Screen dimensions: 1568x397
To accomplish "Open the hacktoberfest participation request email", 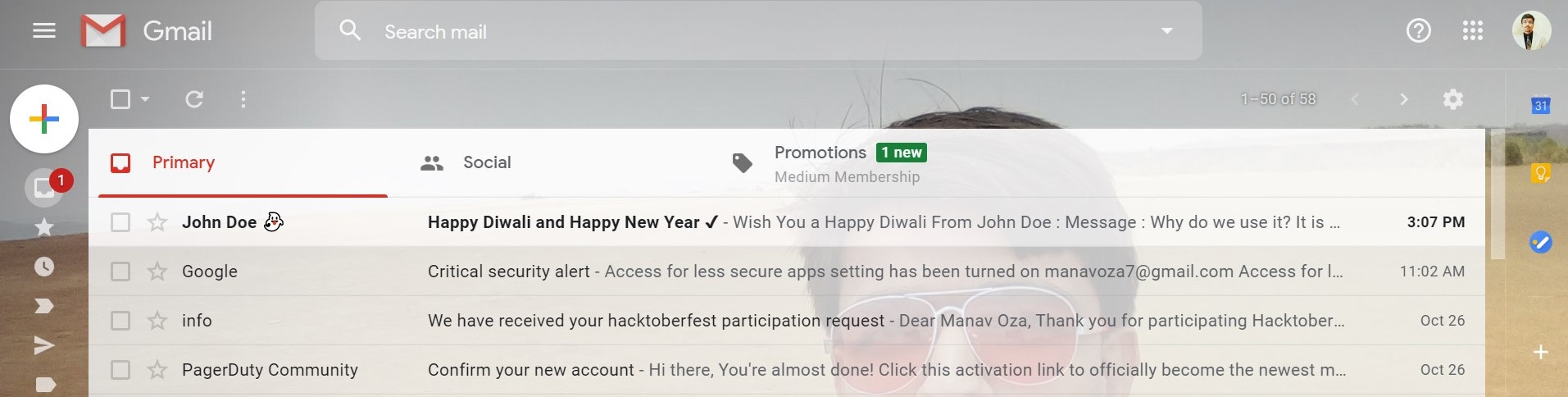I will pyautogui.click(x=656, y=321).
